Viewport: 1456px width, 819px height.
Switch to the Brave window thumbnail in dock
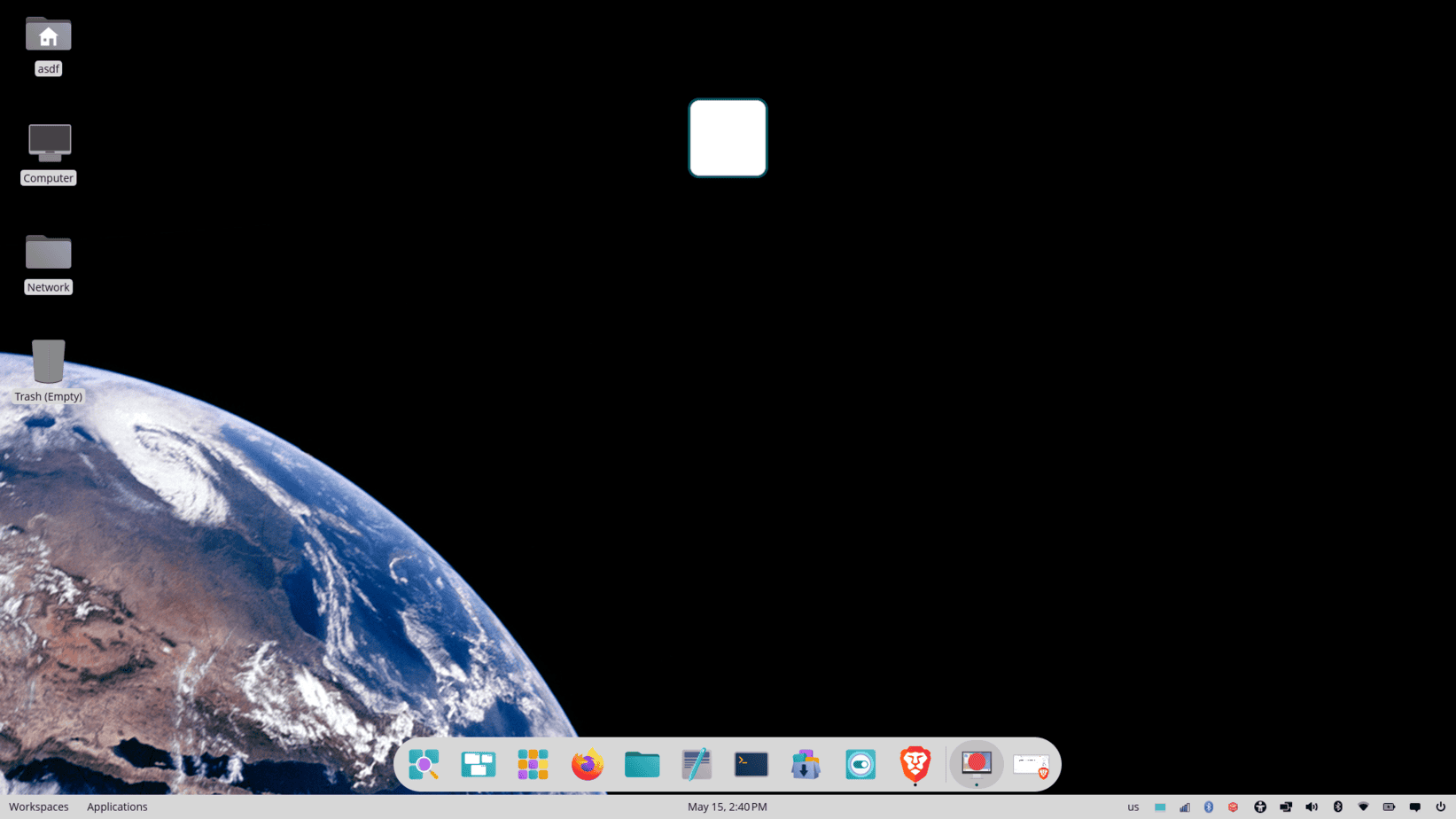1032,765
